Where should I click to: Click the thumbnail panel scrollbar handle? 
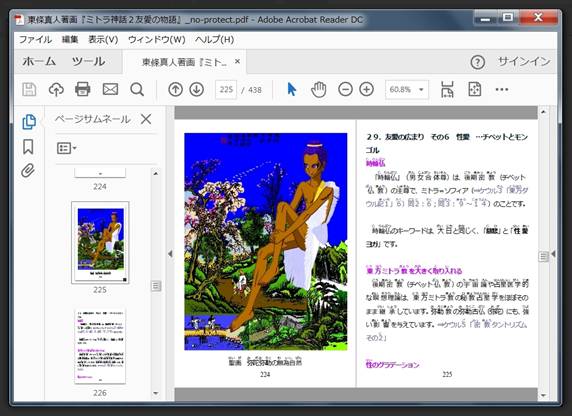tap(156, 286)
